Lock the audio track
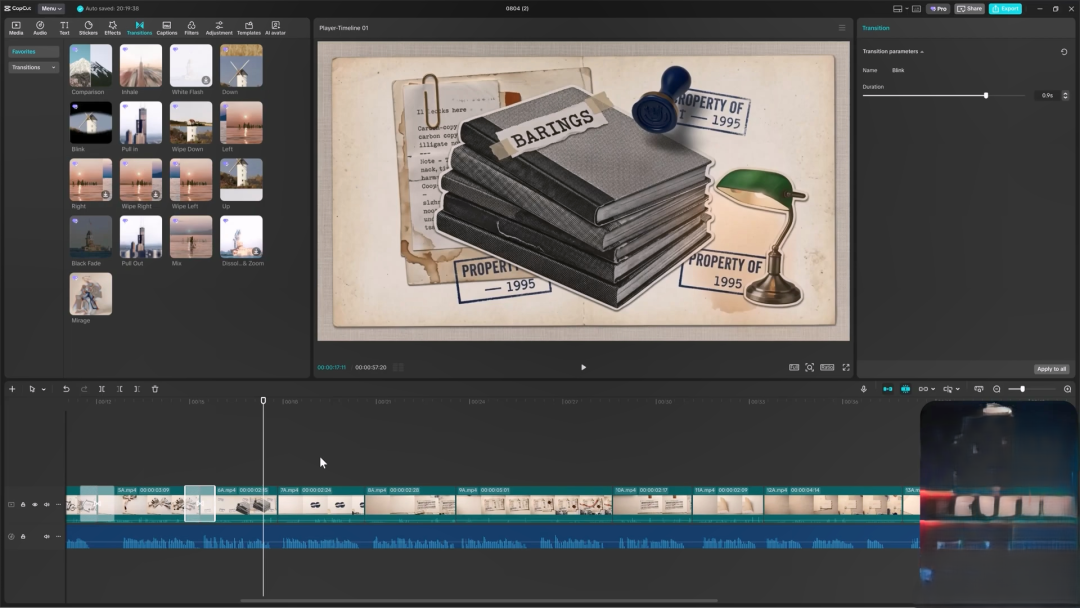 (23, 536)
